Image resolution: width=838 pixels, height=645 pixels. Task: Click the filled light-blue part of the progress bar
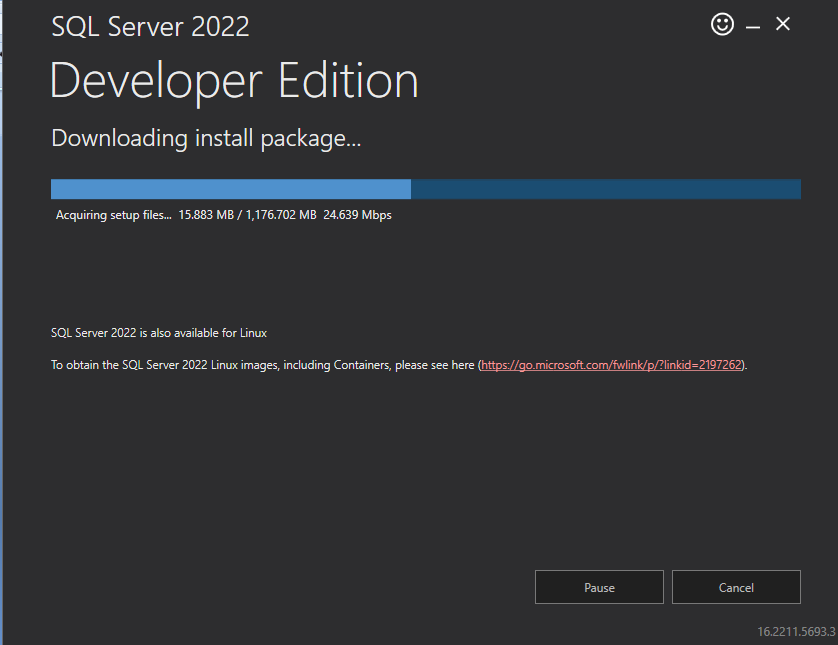tap(231, 189)
